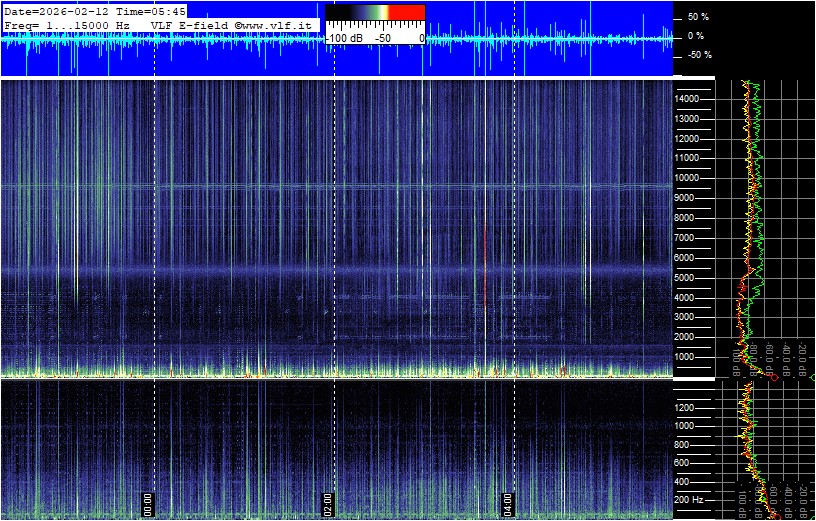Click the red vertical streak in the spectrogram
Image resolution: width=816 pixels, height=521 pixels.
[x=485, y=265]
